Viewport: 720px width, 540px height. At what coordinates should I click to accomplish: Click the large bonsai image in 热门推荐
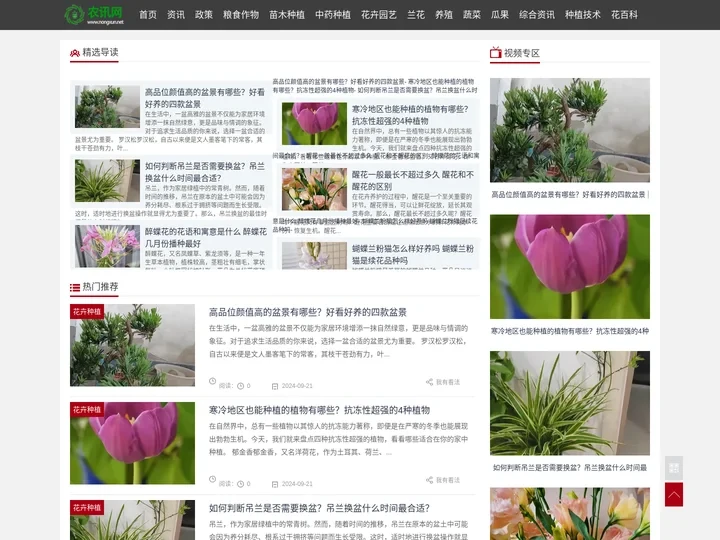pyautogui.click(x=132, y=345)
